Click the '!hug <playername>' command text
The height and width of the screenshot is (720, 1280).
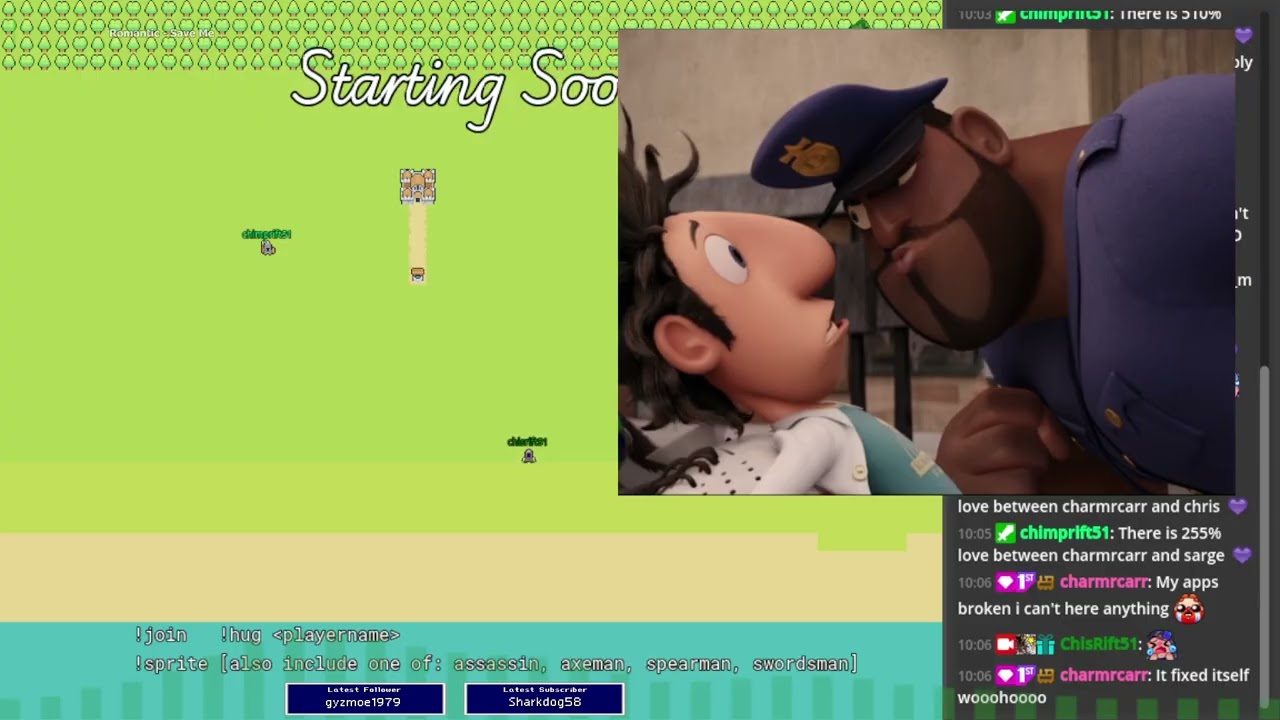(309, 635)
